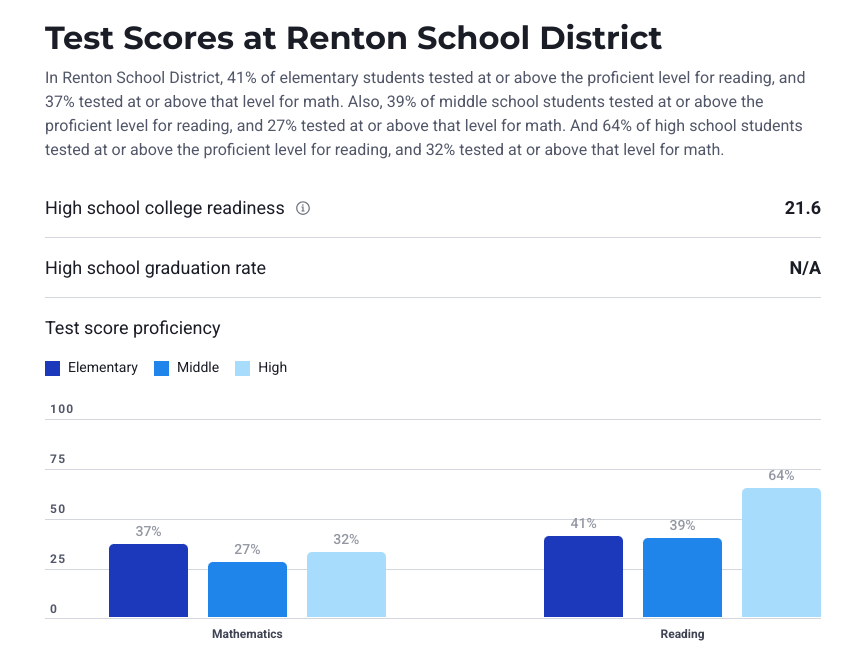The width and height of the screenshot is (865, 663).
Task: Click the Elementary dark blue legend swatch
Action: click(x=53, y=368)
